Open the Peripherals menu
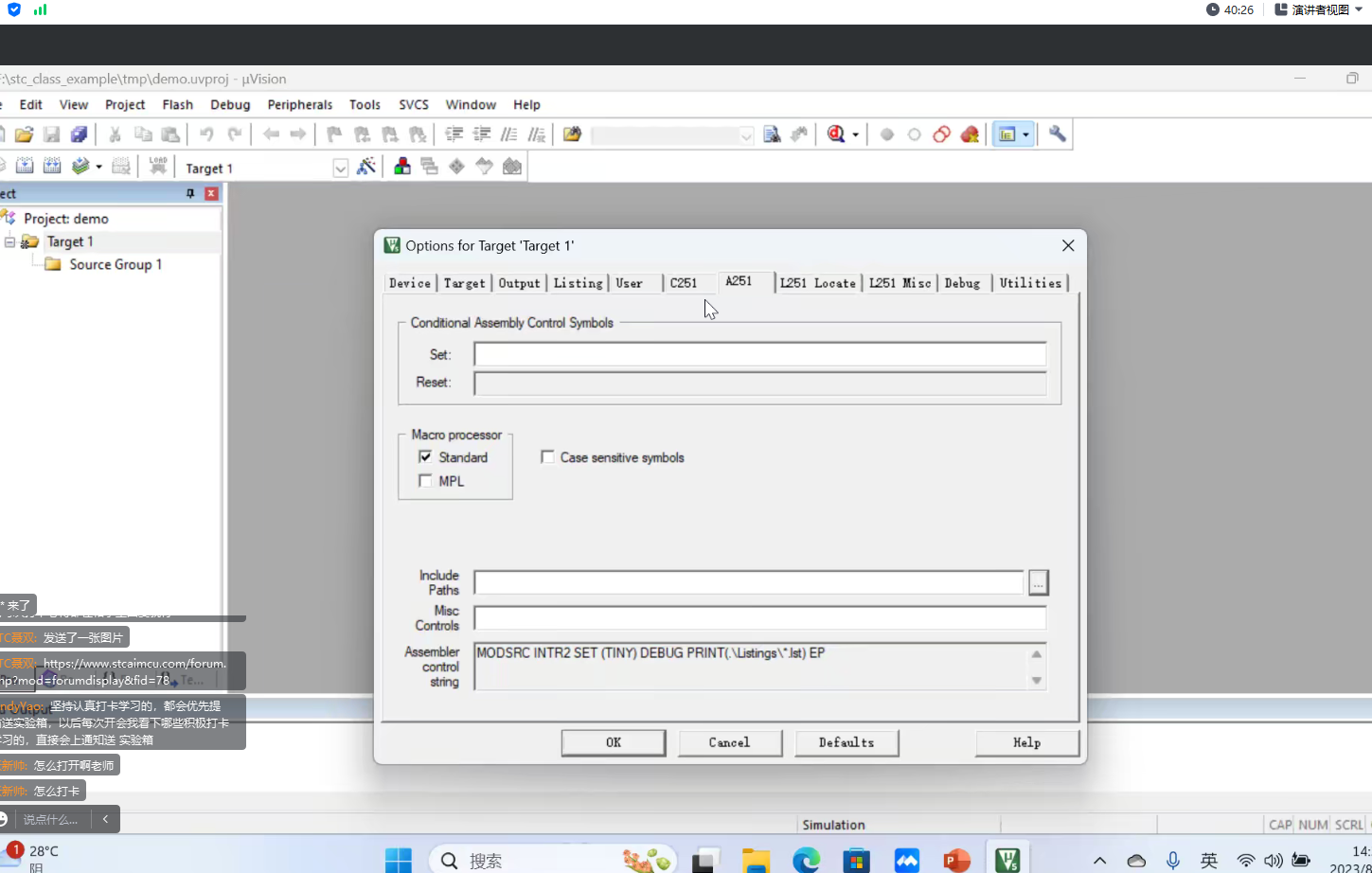 click(300, 104)
